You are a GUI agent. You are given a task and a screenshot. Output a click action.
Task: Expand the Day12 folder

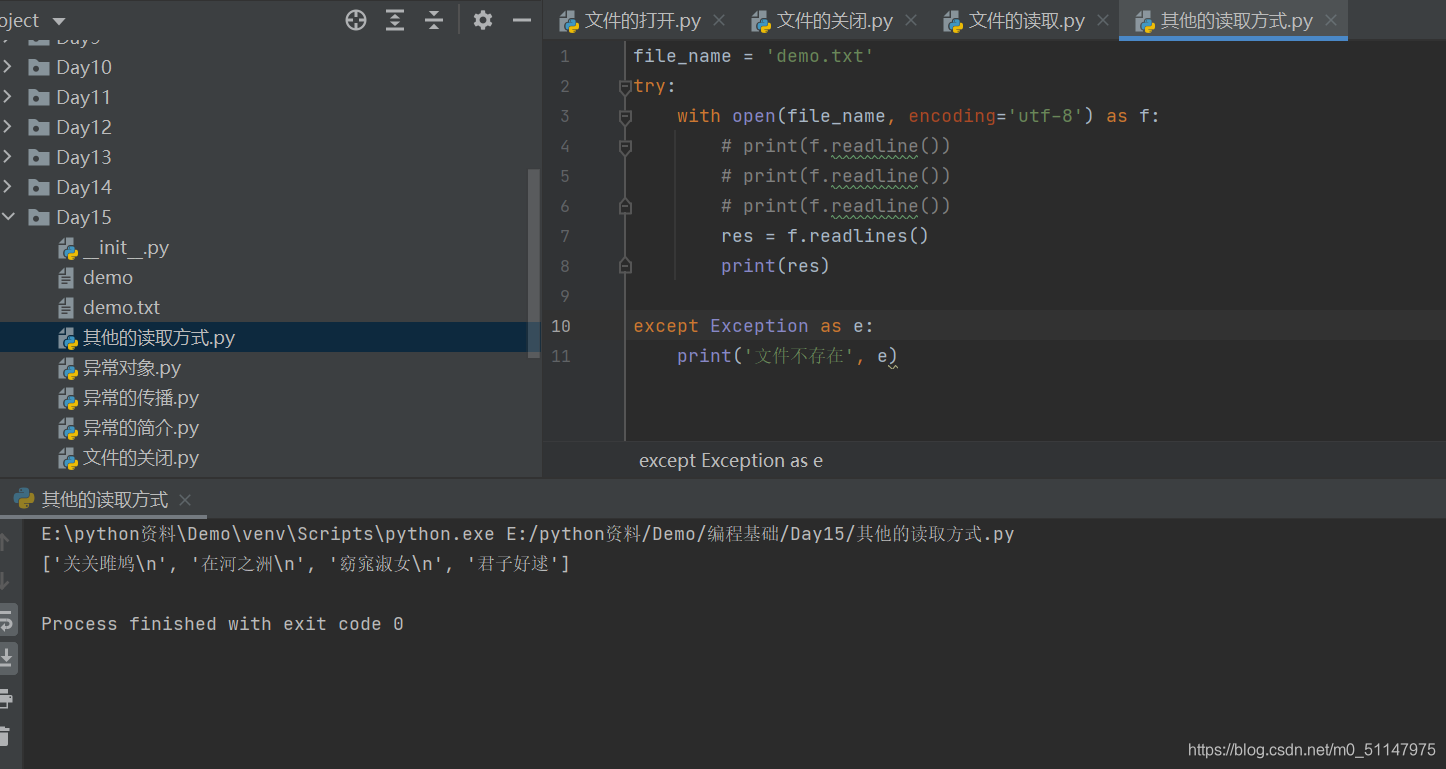tap(8, 127)
